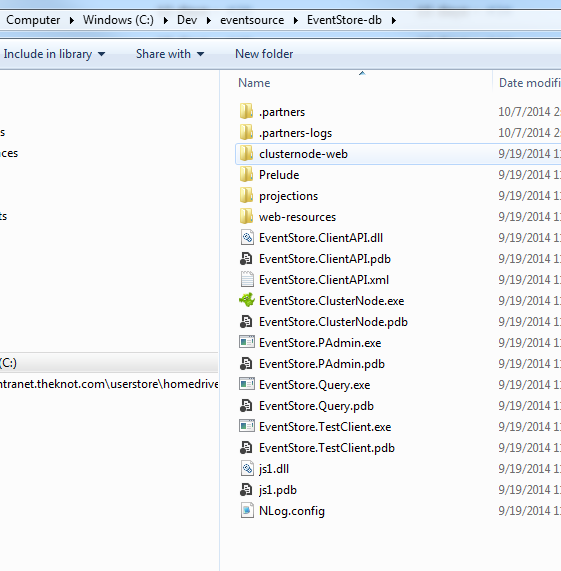Click the EventStore.PAdmin.exe application icon
Screen dimensions: 561x571
pos(247,342)
